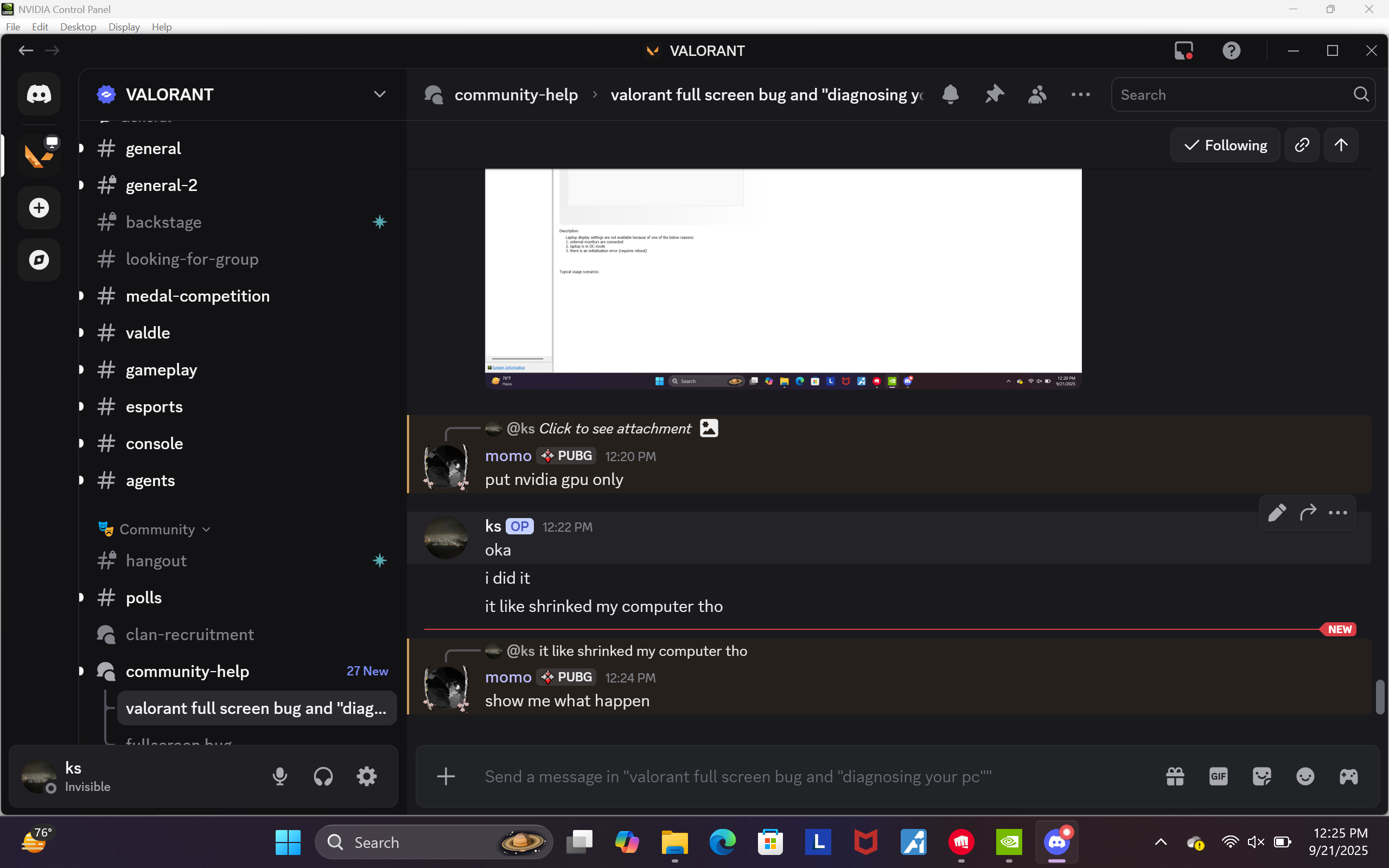
Task: Show the member list icon
Action: 1036,94
